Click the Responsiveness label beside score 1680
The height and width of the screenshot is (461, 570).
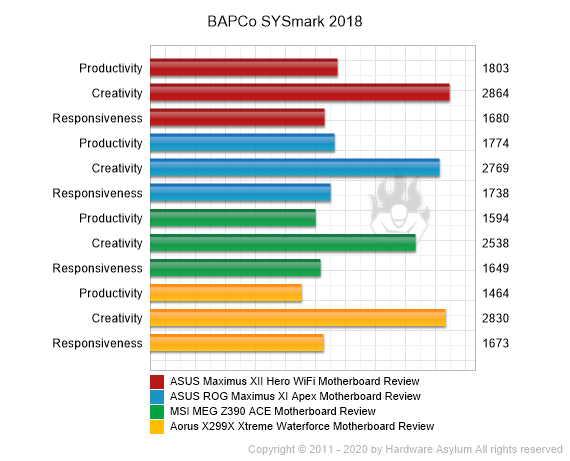(97, 118)
